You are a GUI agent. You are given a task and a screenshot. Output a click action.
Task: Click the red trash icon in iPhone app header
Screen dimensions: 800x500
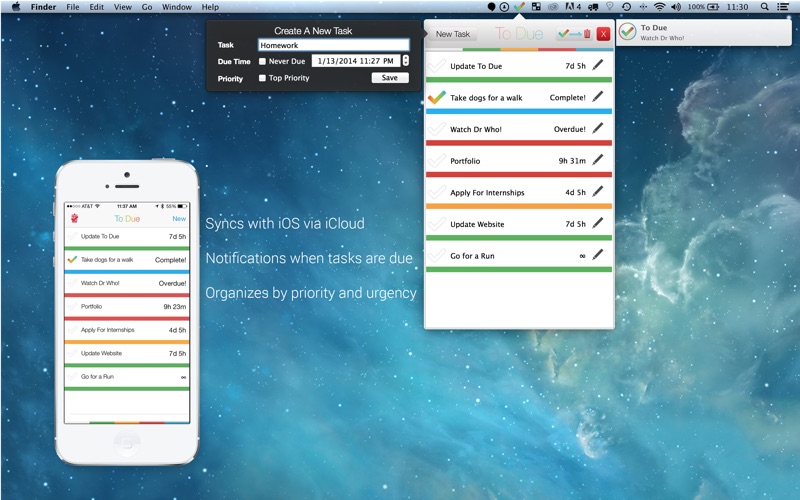74,218
